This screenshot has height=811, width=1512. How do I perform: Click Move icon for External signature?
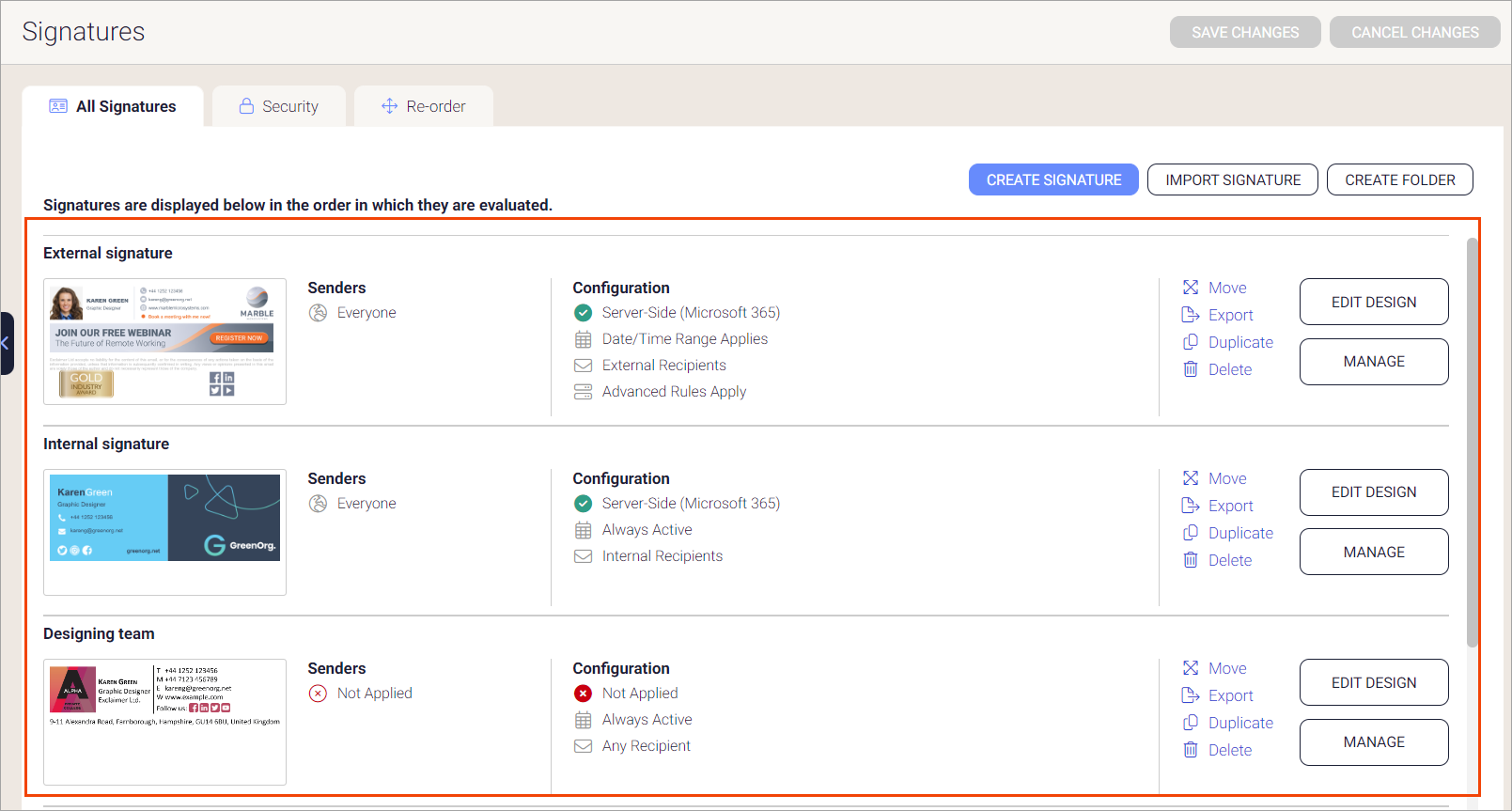click(x=1191, y=288)
